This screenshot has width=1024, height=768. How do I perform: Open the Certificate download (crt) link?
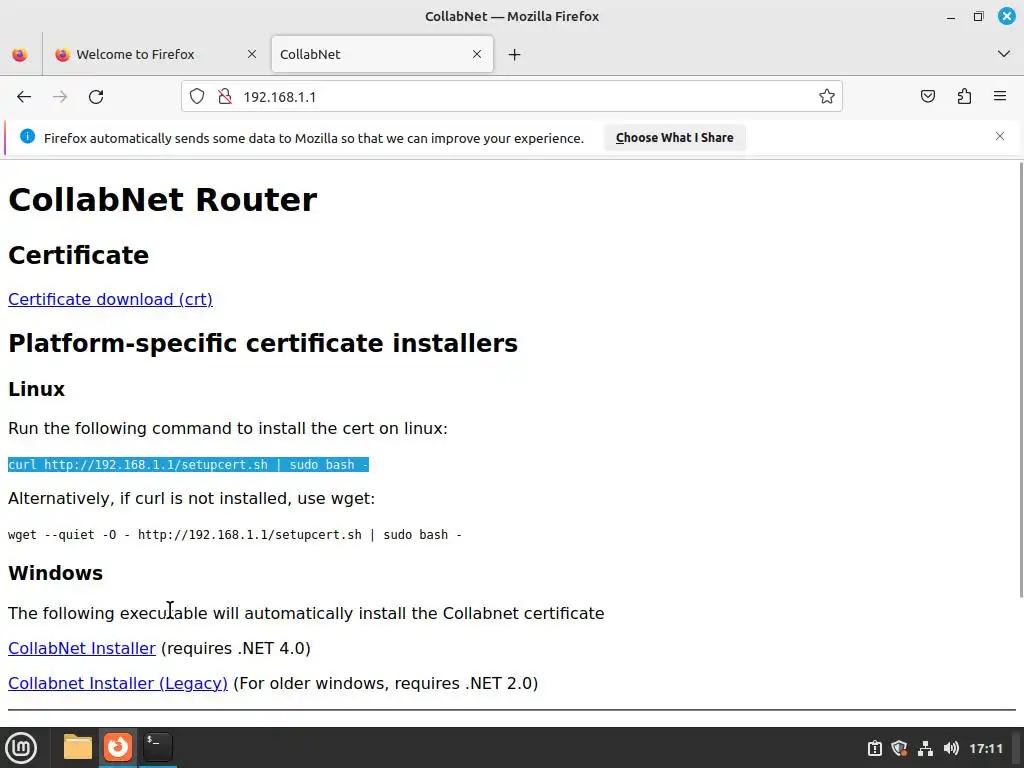click(110, 299)
